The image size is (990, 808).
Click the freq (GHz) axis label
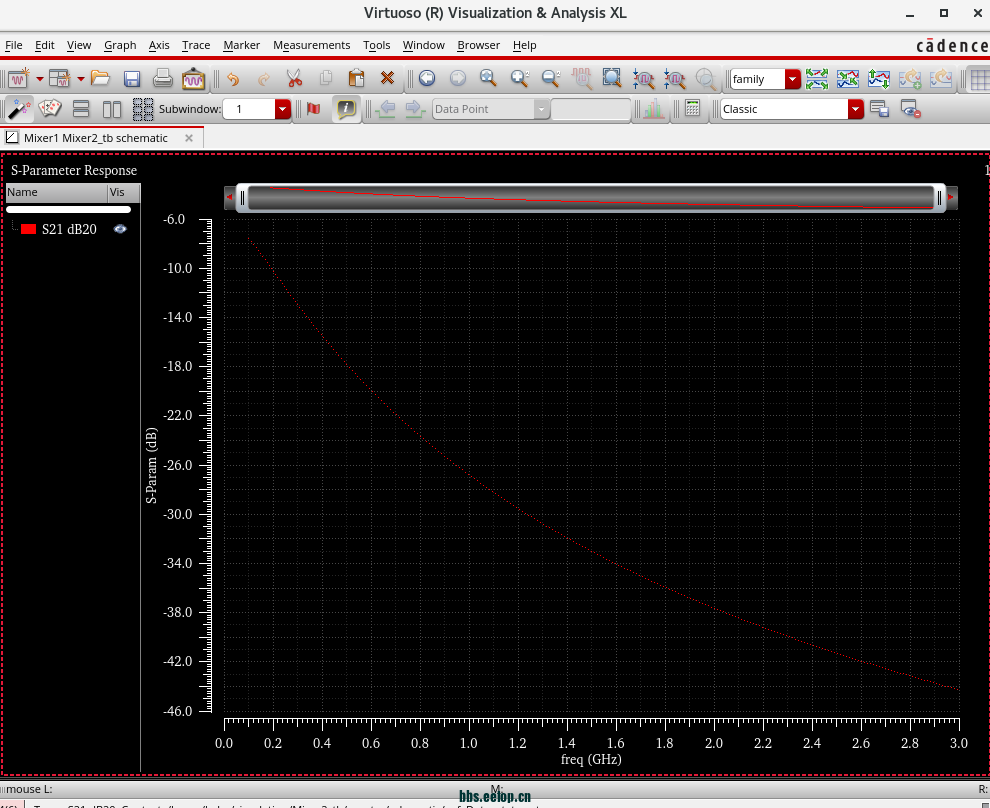(x=591, y=759)
